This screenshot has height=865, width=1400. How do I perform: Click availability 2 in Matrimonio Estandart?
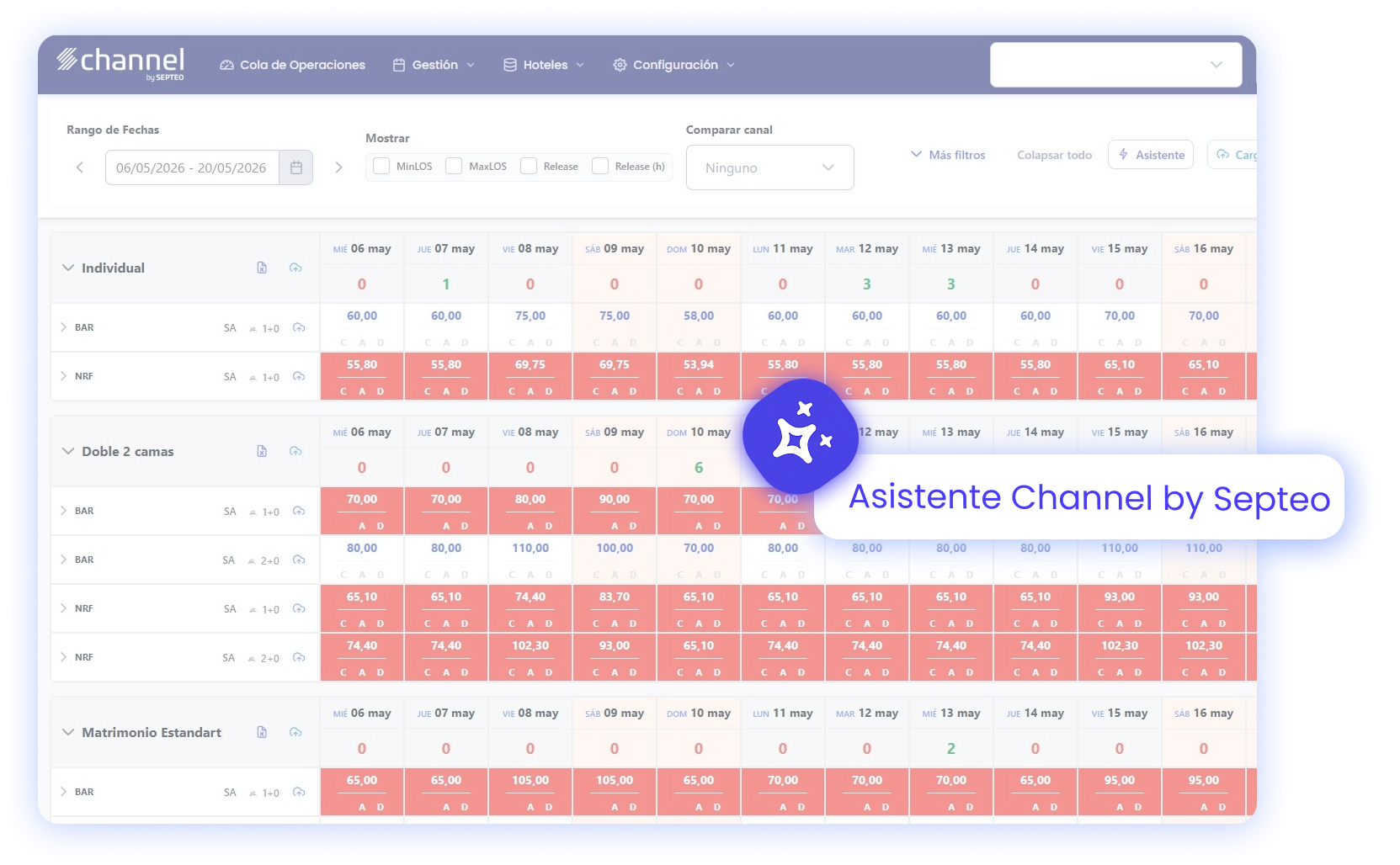click(951, 748)
